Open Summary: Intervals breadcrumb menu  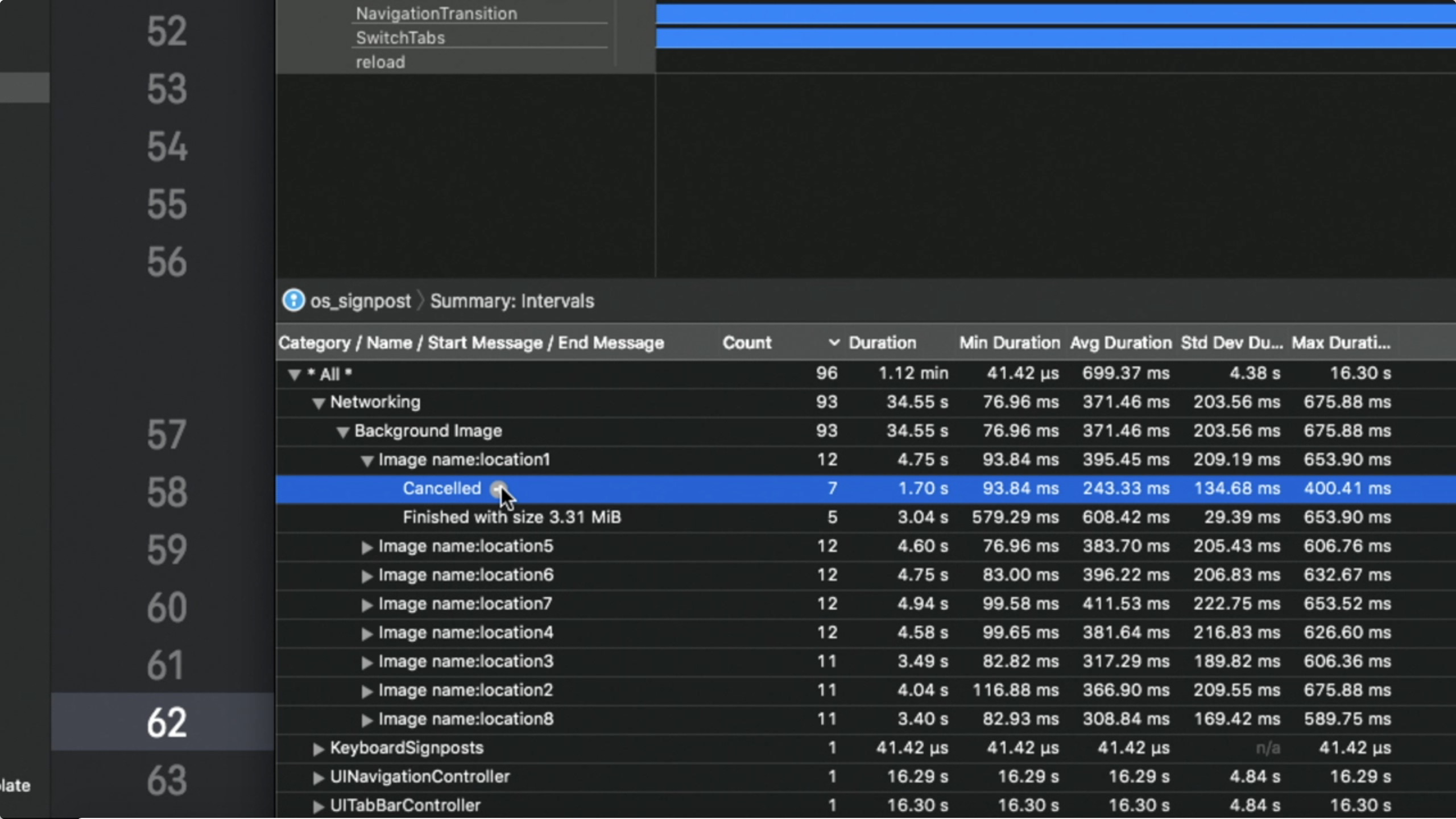click(x=512, y=301)
